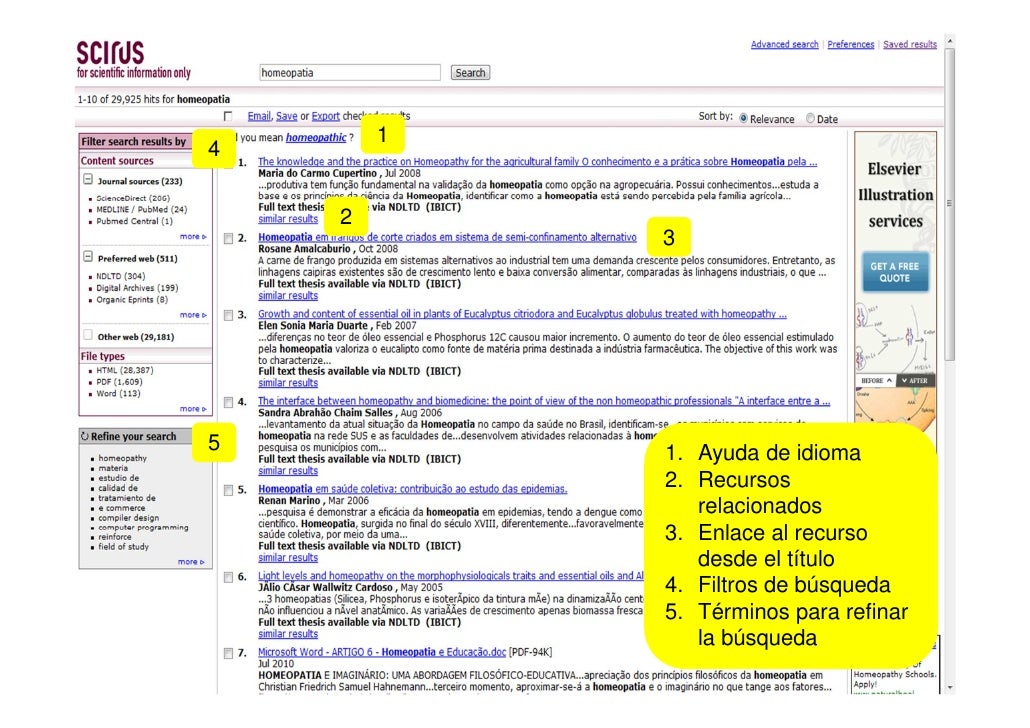Click the homeopathic spelling suggestion
Screen dimensions: 1030x728
(315, 138)
